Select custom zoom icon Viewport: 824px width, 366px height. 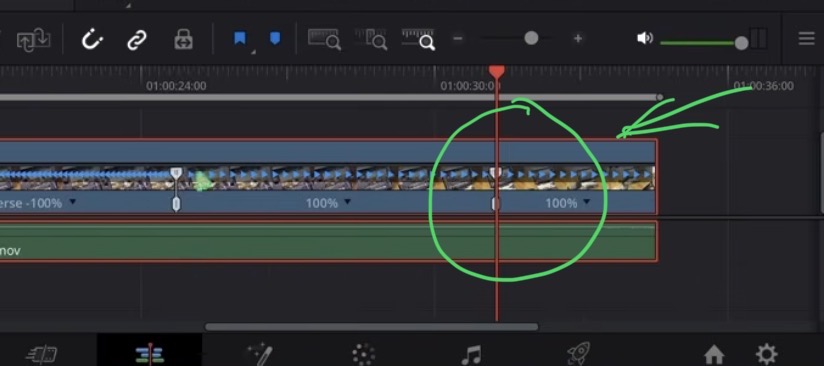click(419, 39)
